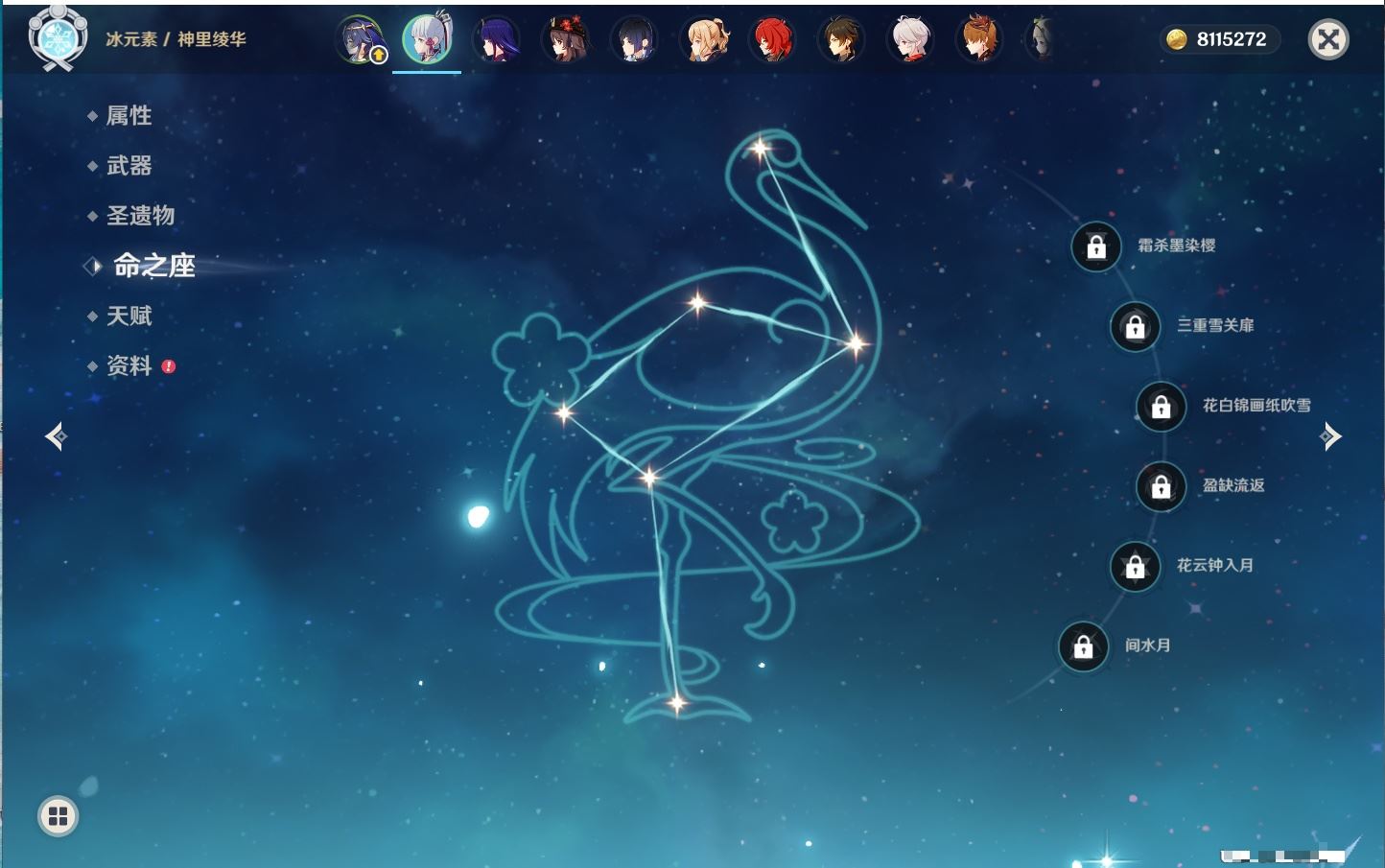Image resolution: width=1385 pixels, height=868 pixels.
Task: Click the red alert badge next to 资料
Action: [x=169, y=366]
